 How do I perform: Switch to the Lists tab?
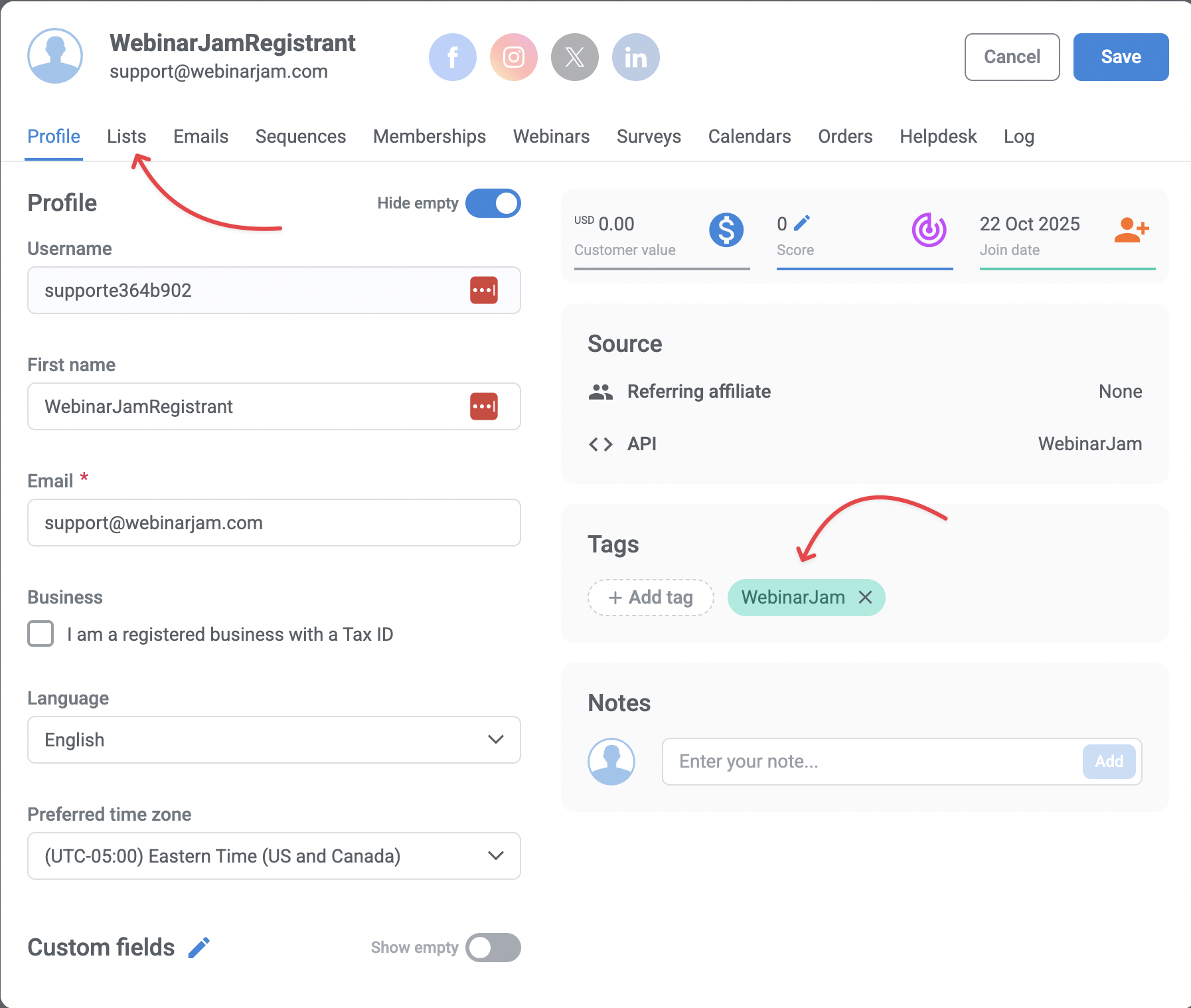127,137
